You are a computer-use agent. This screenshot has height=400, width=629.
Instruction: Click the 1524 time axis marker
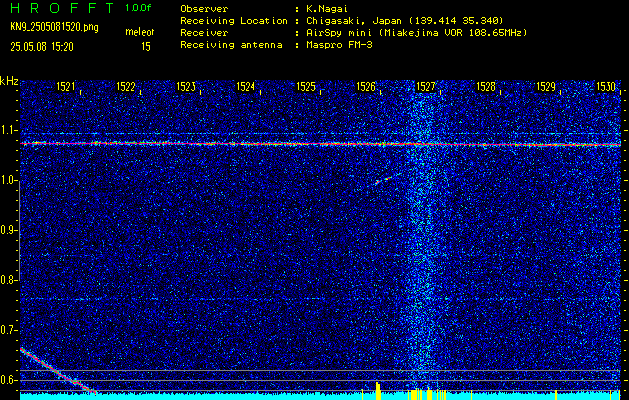(246, 86)
